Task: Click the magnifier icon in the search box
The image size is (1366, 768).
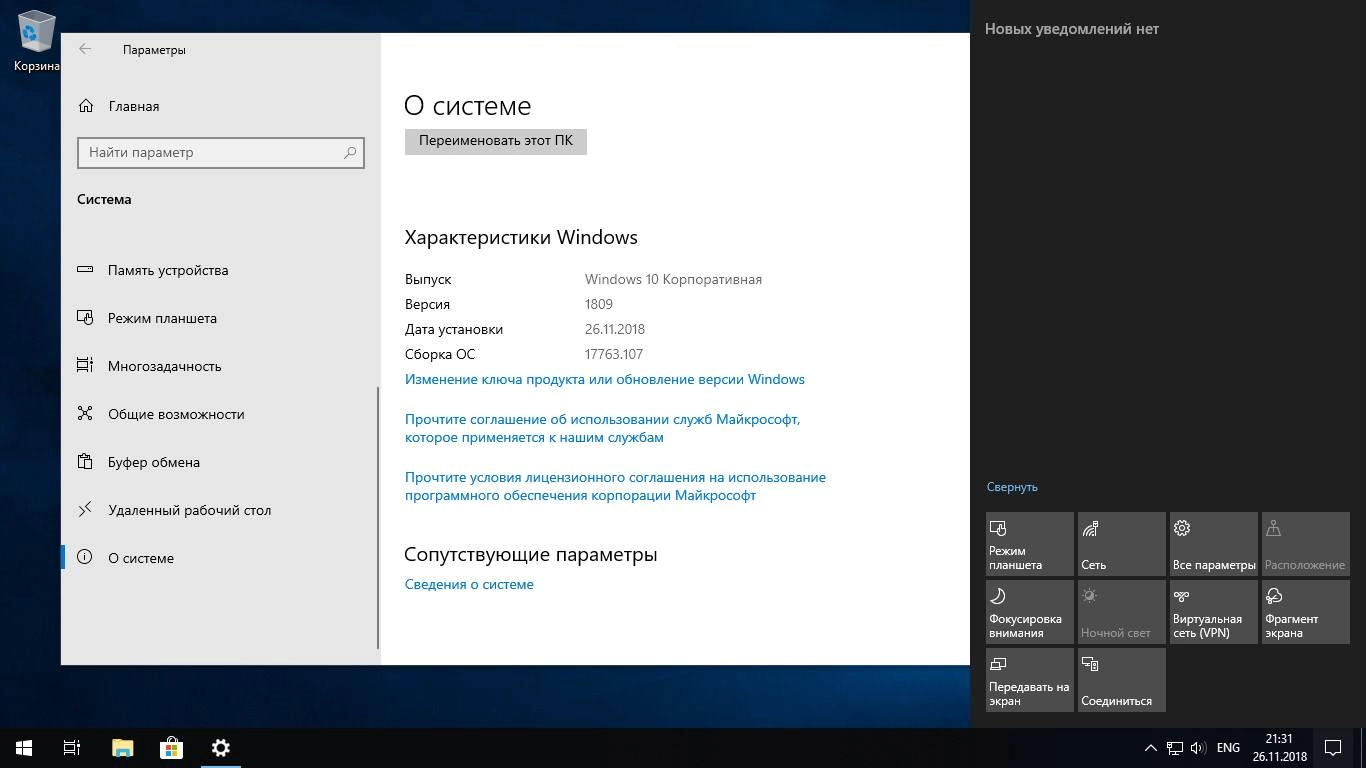Action: [x=350, y=153]
